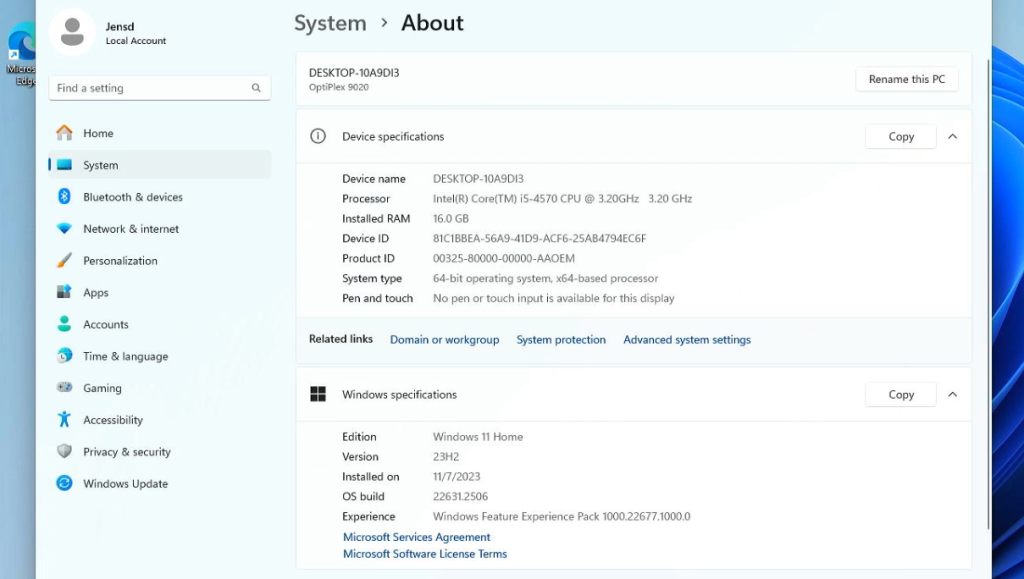Image resolution: width=1024 pixels, height=579 pixels.
Task: Click the 64-bit operating system text
Action: (545, 278)
